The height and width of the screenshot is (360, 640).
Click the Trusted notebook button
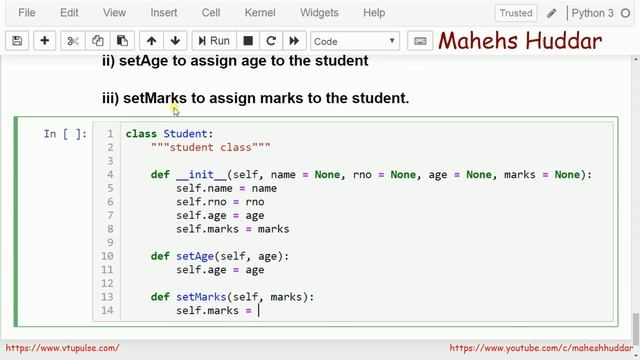(x=516, y=13)
